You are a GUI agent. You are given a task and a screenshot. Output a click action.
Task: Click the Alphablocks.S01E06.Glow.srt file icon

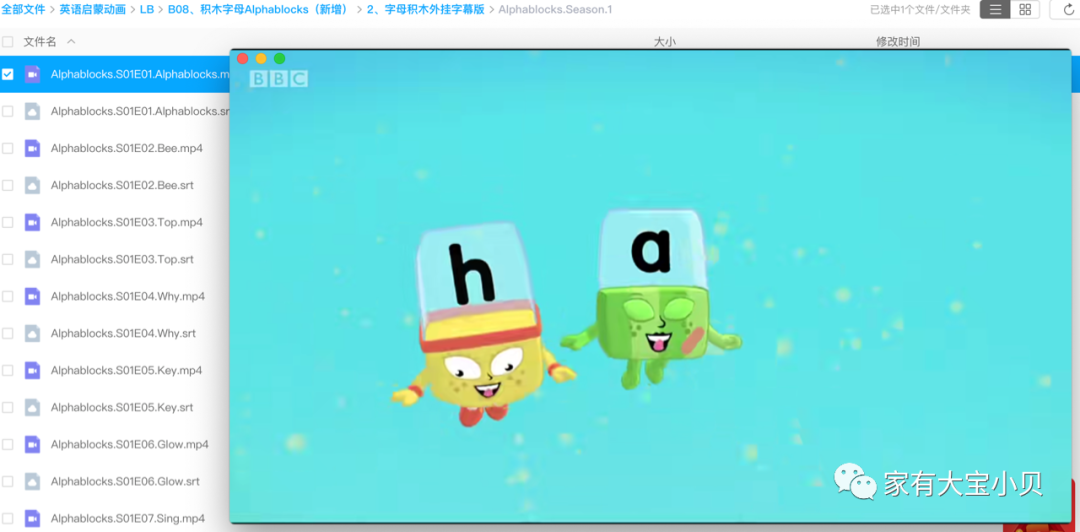pos(32,481)
